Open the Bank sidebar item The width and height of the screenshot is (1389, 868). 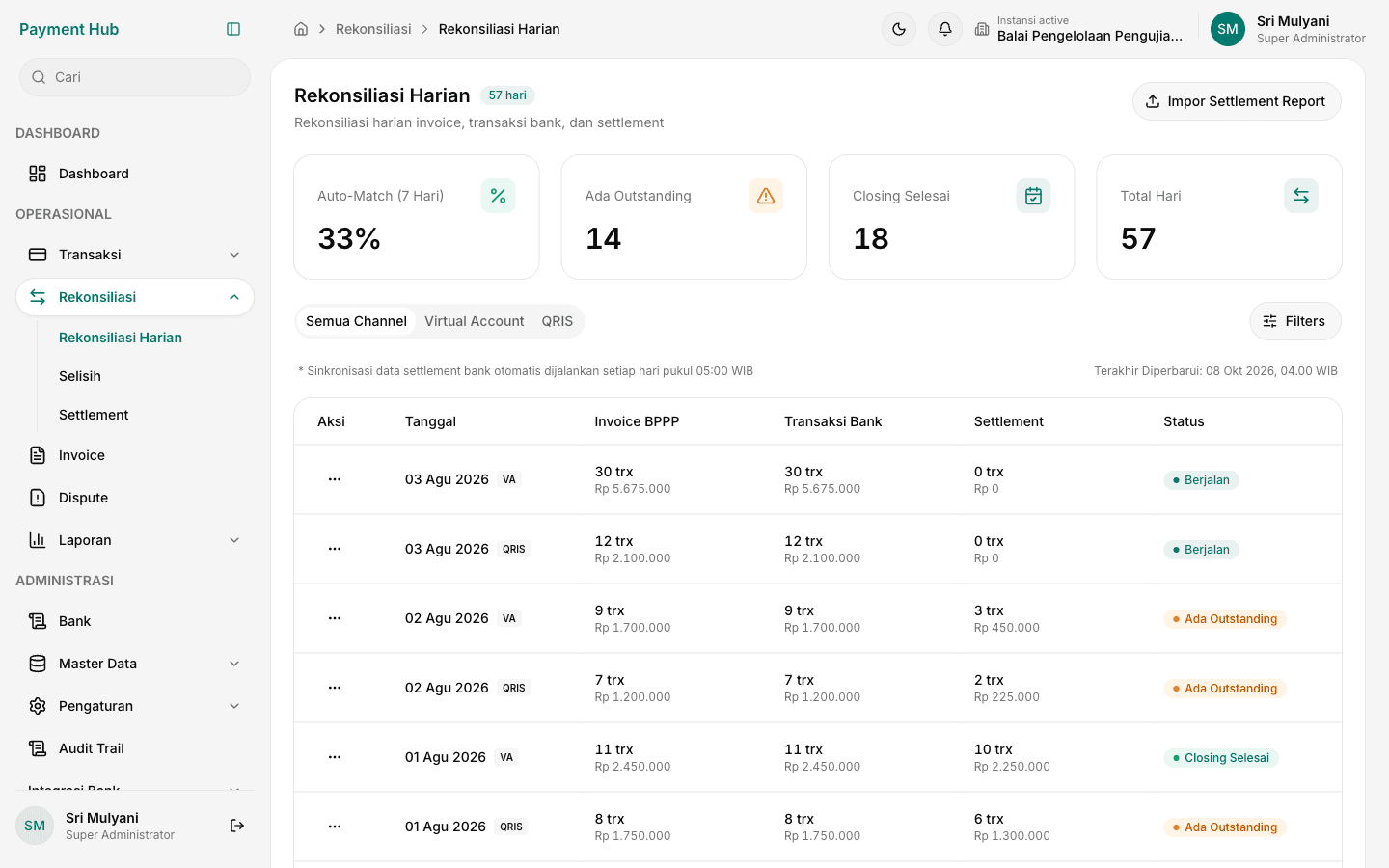[135, 621]
